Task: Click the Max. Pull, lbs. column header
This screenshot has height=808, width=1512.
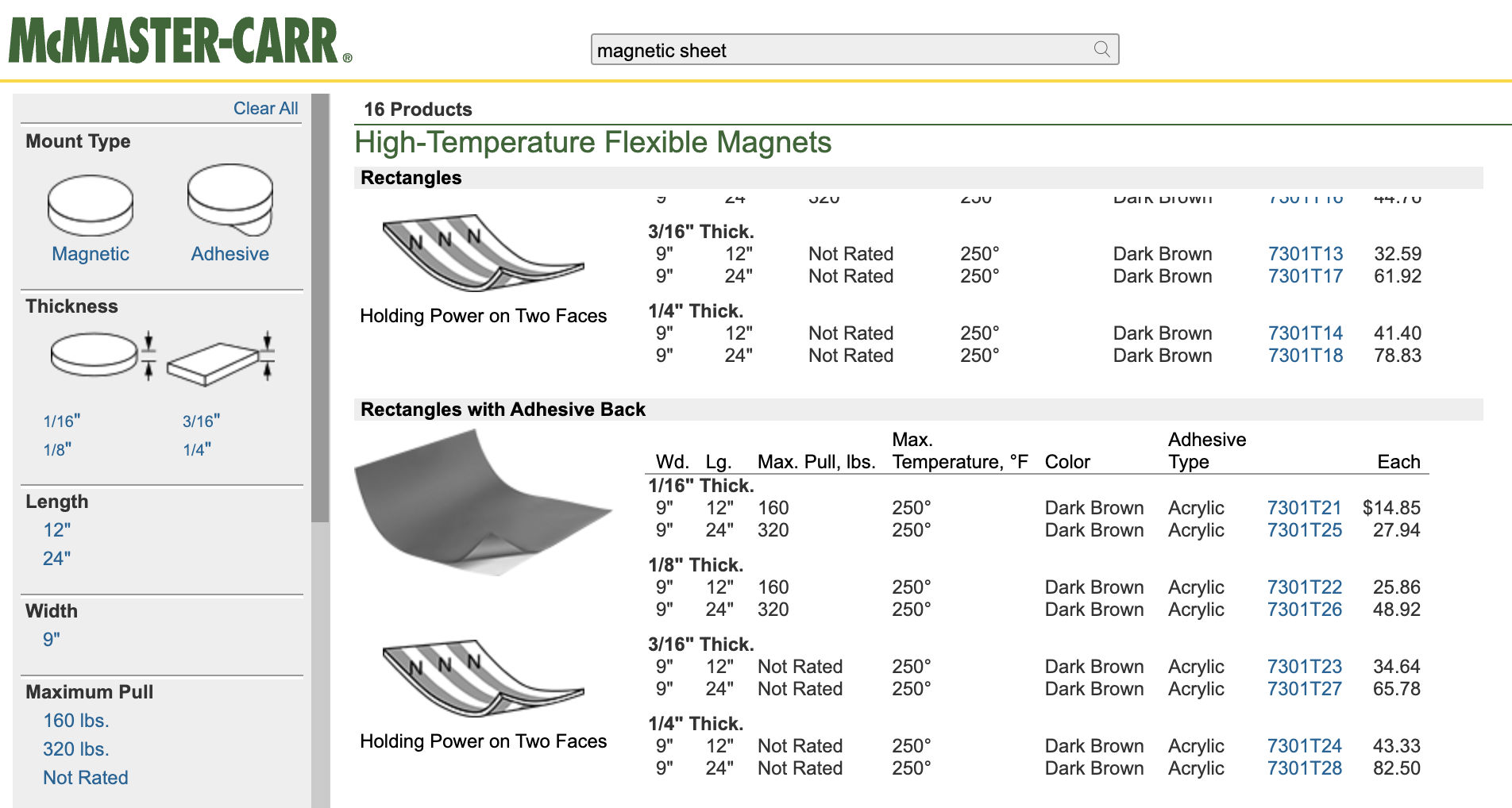Action: [816, 462]
